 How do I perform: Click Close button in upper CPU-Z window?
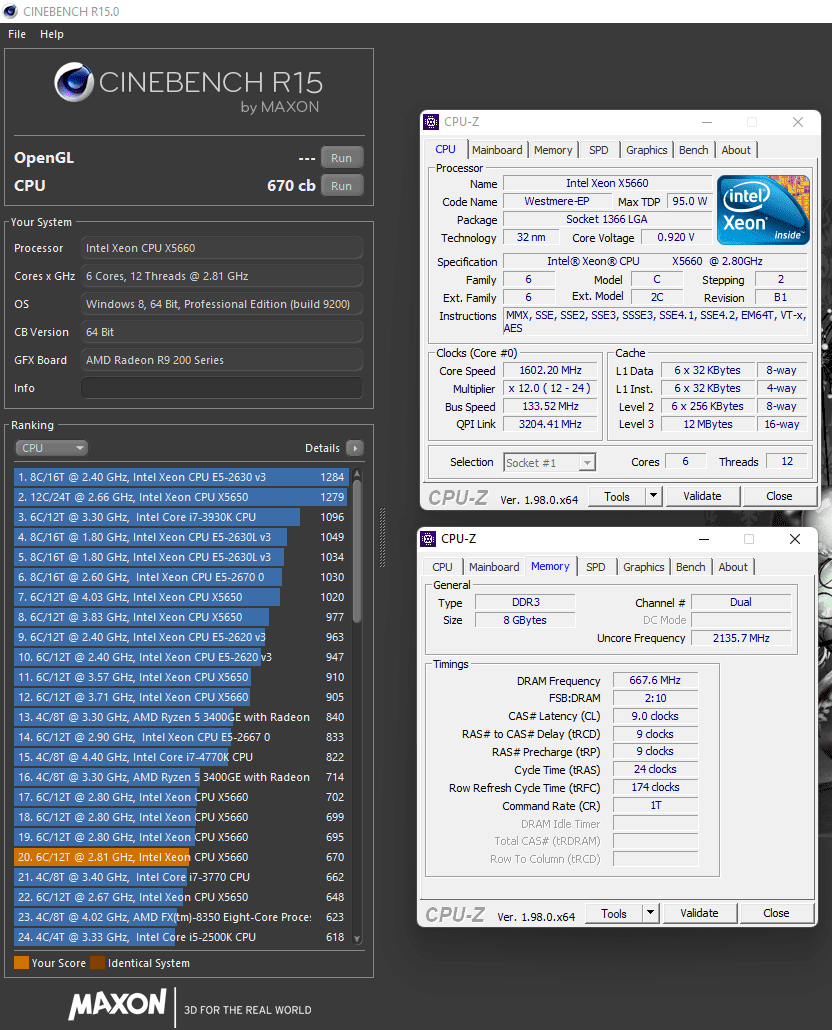click(779, 496)
